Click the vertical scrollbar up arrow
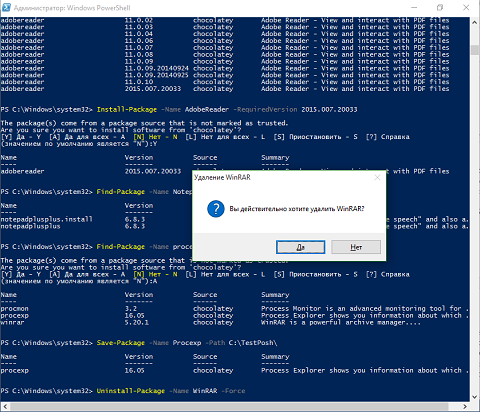Screen dimensions: 480x412 tap(474, 22)
